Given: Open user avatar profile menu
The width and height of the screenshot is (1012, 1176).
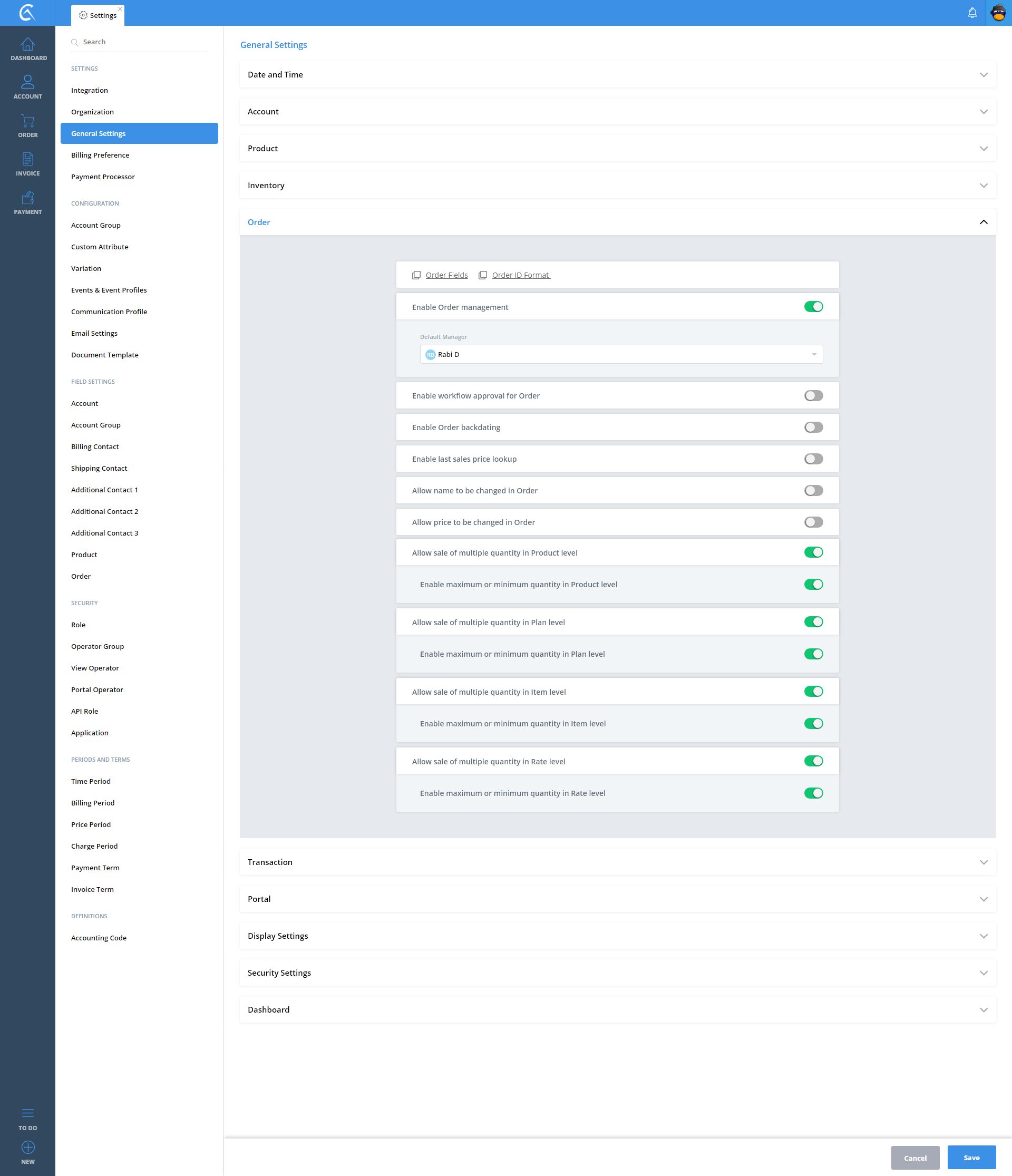Looking at the screenshot, I should 998,13.
